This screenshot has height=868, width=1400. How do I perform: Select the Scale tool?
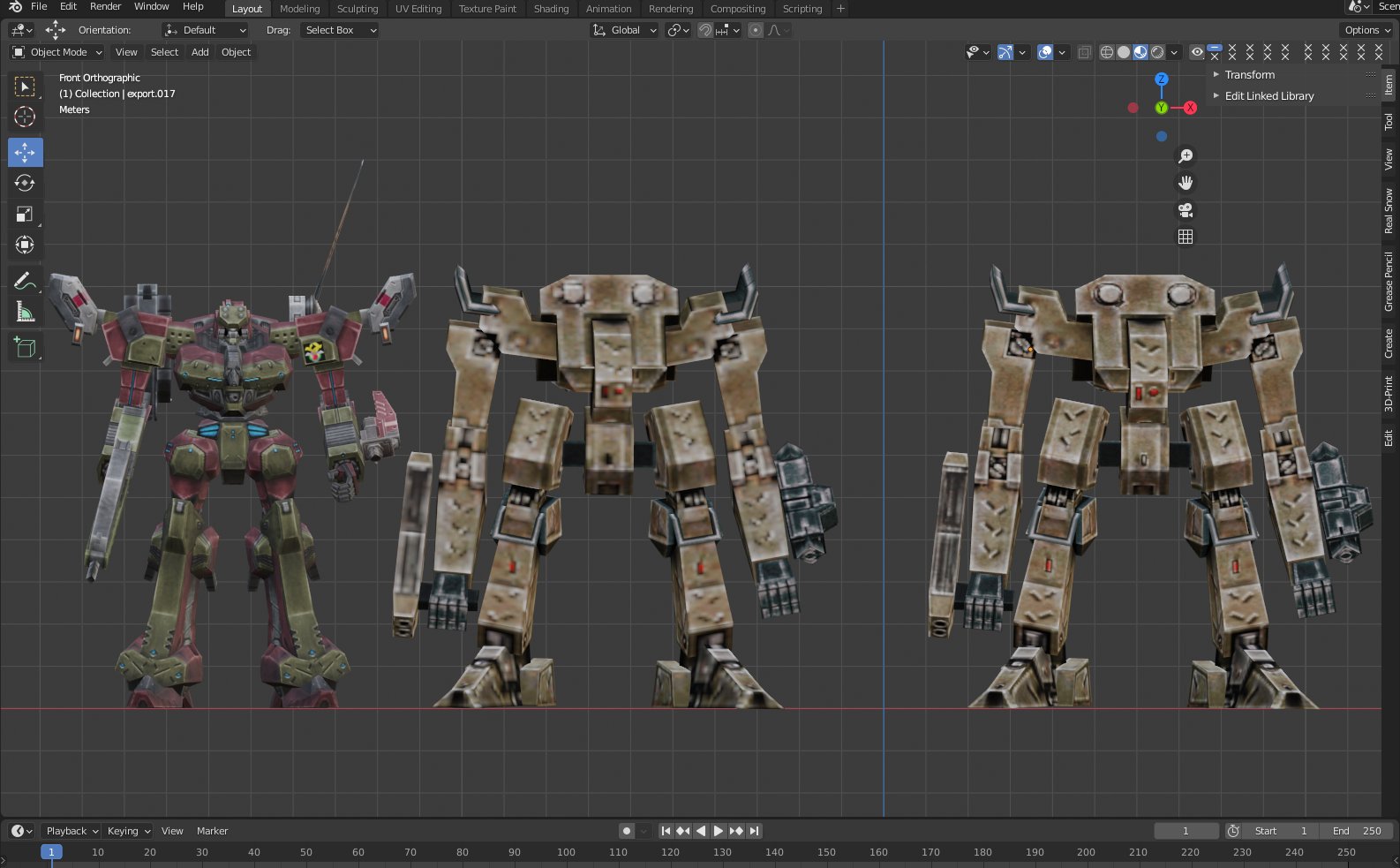pyautogui.click(x=25, y=214)
